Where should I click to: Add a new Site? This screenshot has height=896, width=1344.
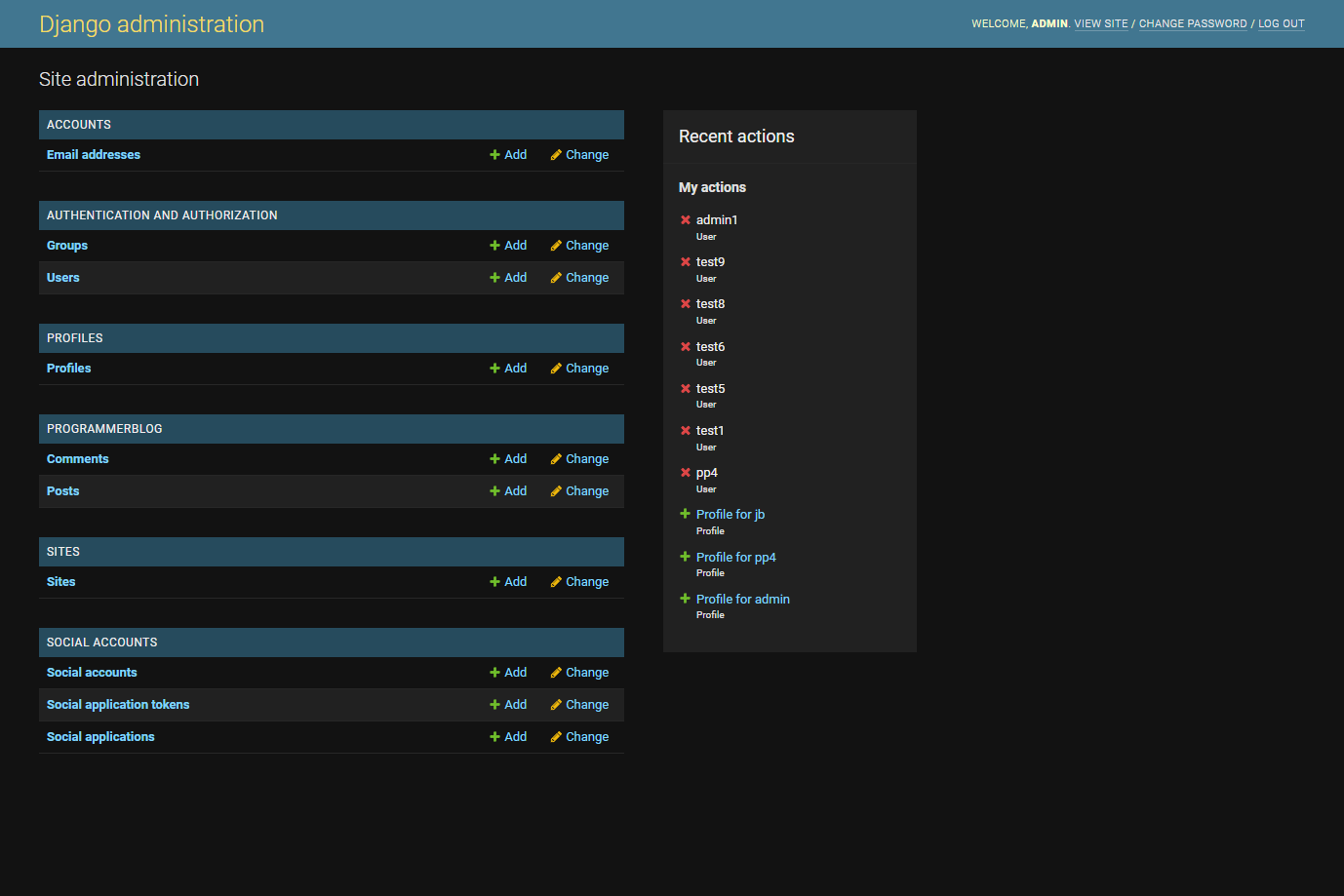508,582
